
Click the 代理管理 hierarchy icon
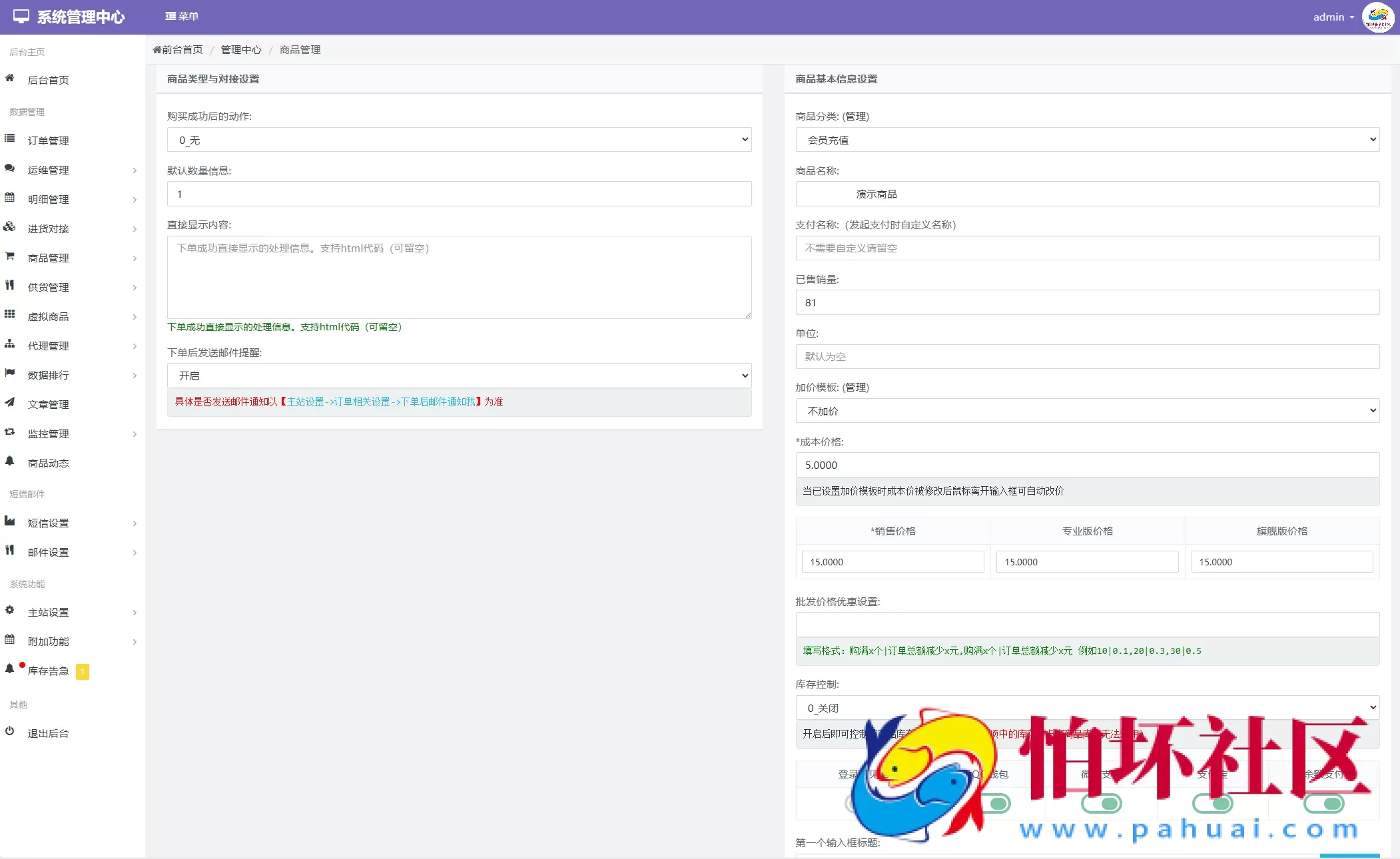10,344
